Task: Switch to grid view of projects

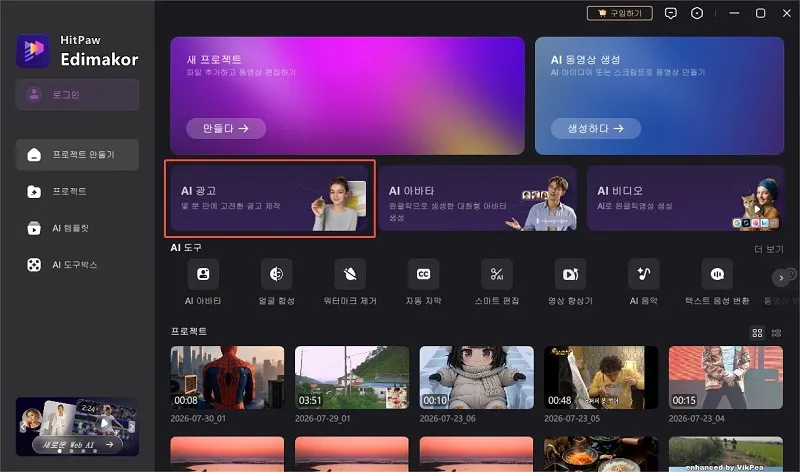Action: point(758,333)
